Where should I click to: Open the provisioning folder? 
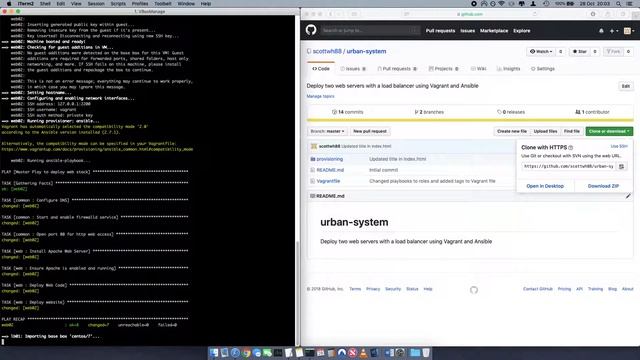[x=329, y=159]
